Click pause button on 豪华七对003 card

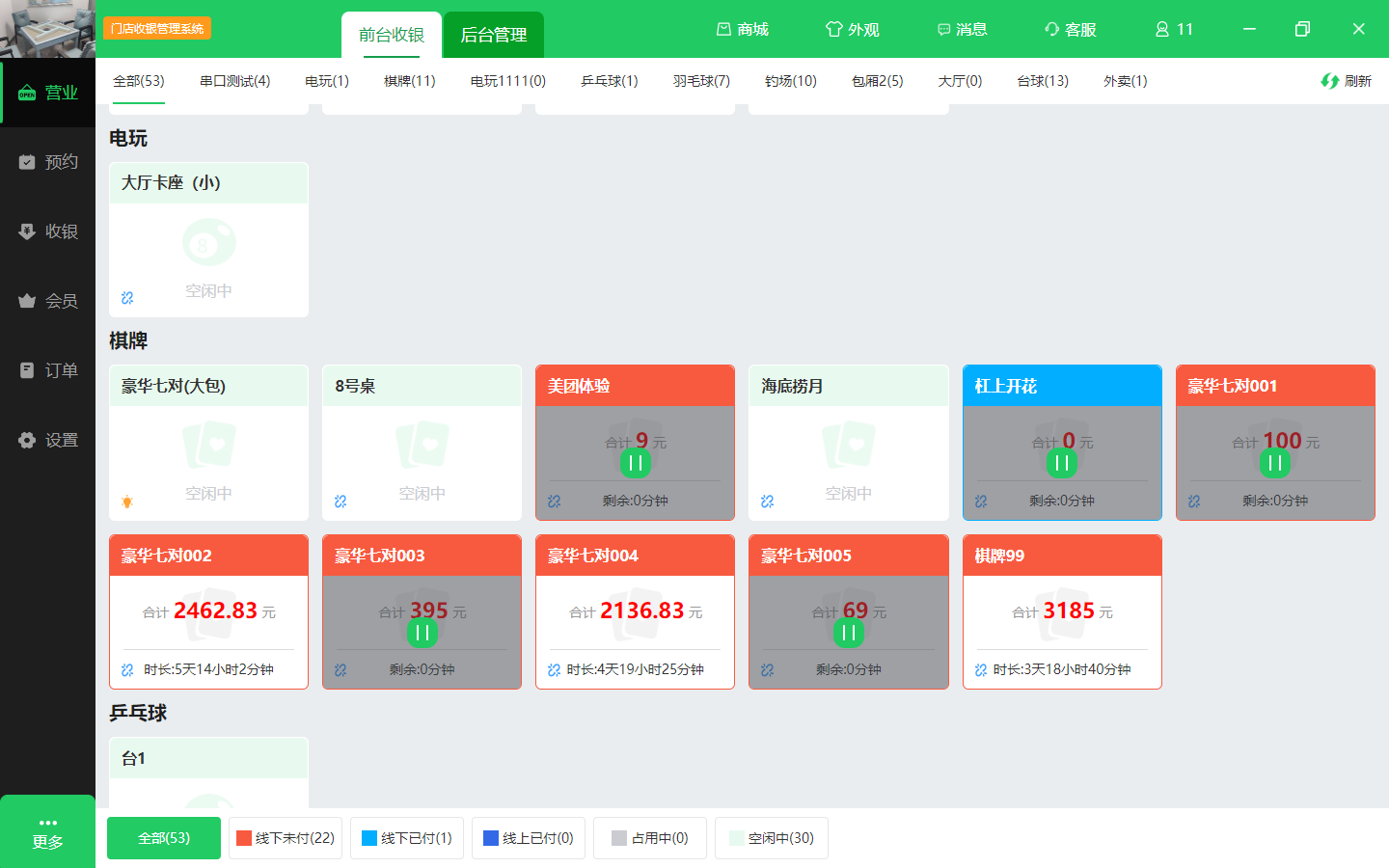[422, 633]
